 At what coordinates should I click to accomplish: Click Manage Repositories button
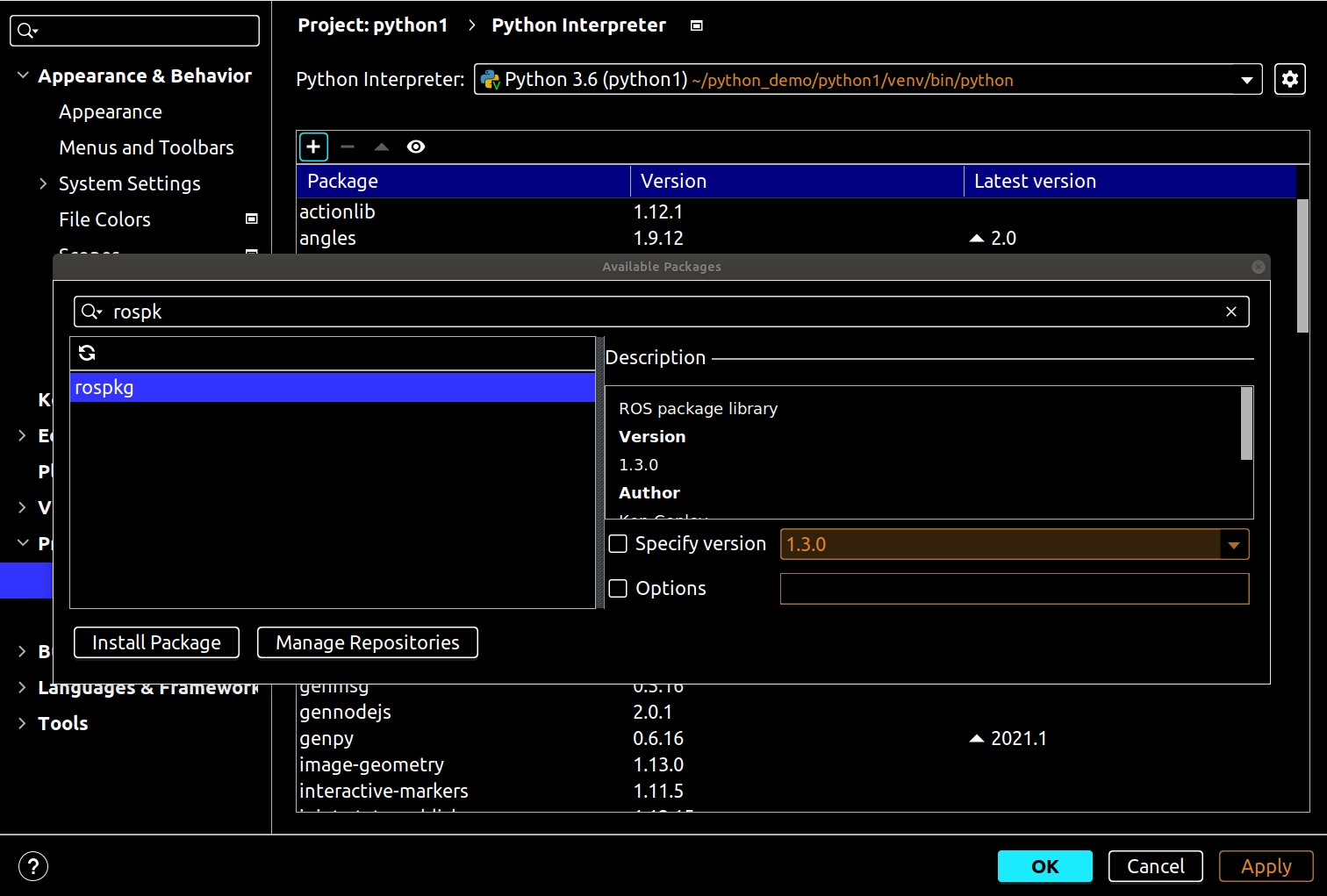tap(368, 642)
